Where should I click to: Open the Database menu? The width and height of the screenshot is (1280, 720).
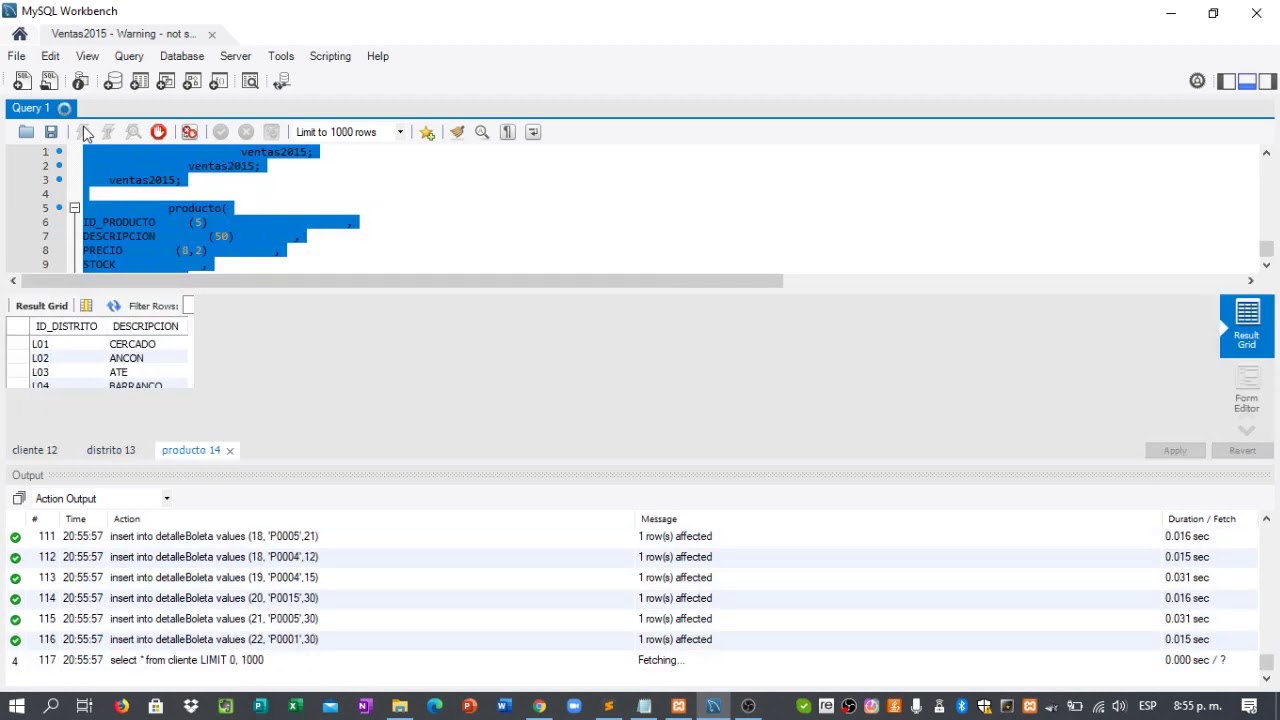(182, 56)
